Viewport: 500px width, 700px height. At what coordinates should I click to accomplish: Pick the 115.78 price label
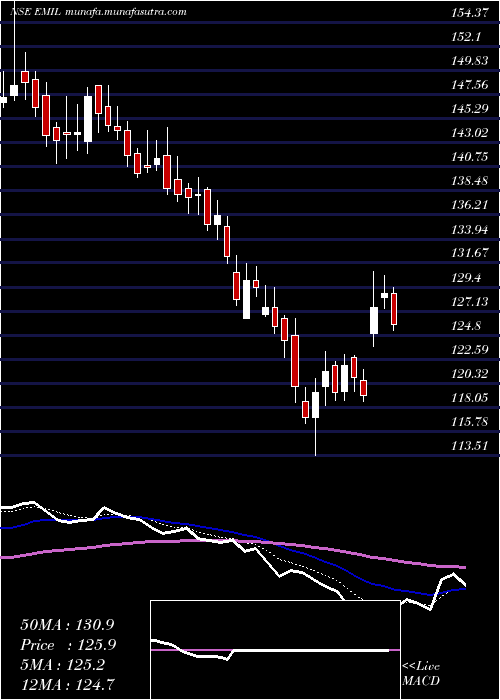click(x=469, y=422)
